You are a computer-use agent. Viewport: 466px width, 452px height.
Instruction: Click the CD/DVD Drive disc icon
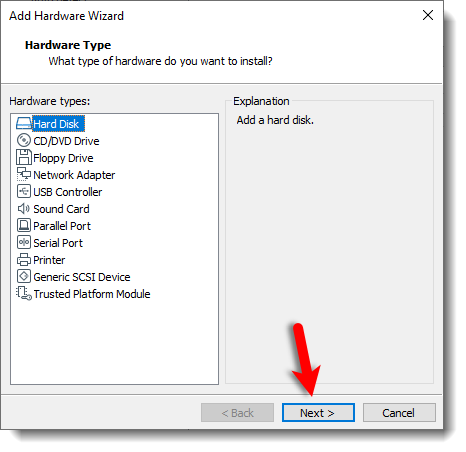(x=24, y=140)
